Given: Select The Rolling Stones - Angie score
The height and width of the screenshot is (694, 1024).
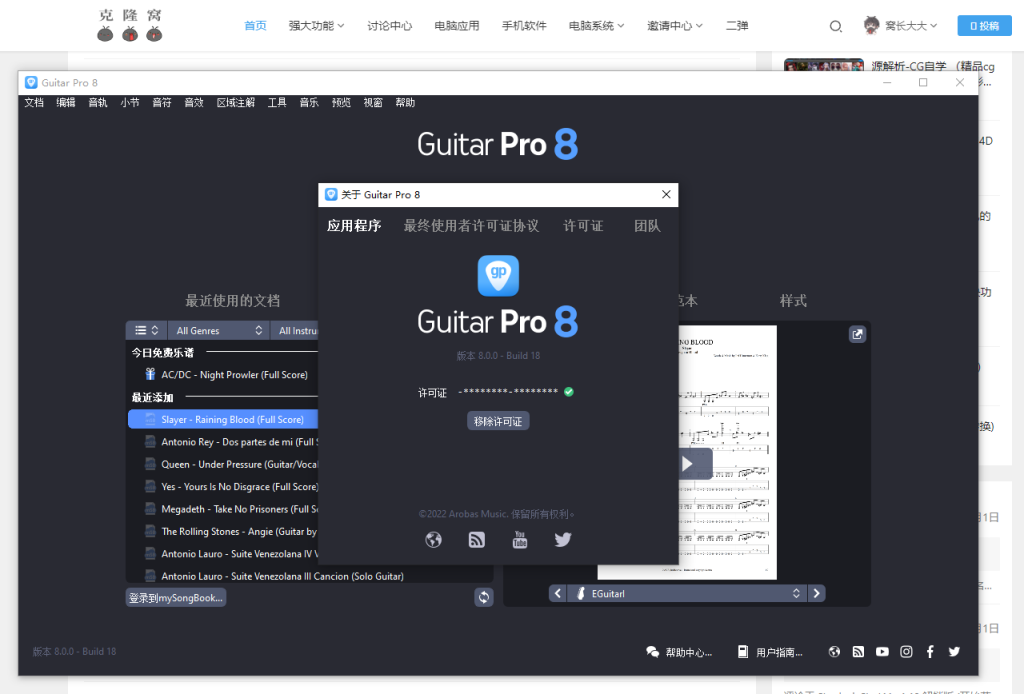Looking at the screenshot, I should point(223,531).
